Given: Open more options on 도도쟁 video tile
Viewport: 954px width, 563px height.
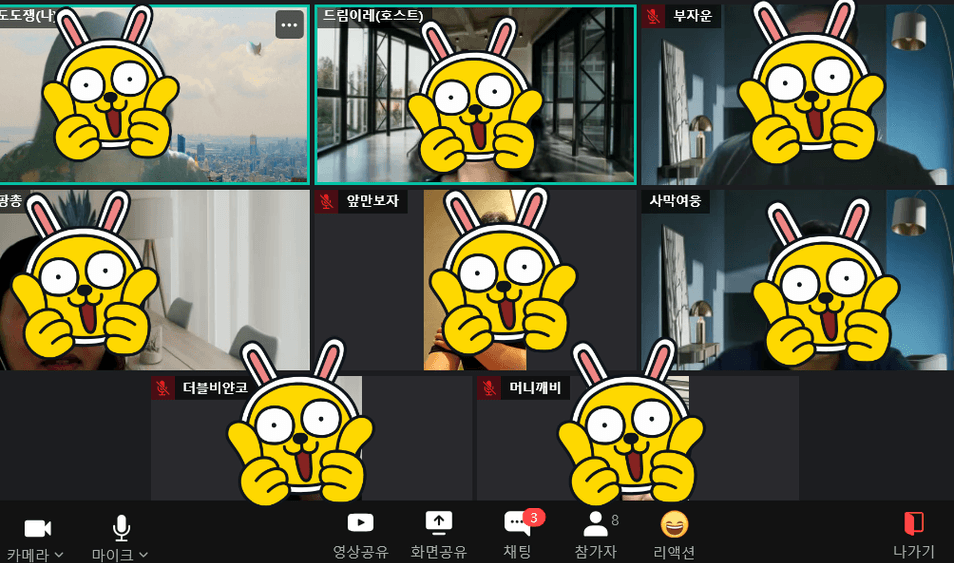Looking at the screenshot, I should [290, 25].
